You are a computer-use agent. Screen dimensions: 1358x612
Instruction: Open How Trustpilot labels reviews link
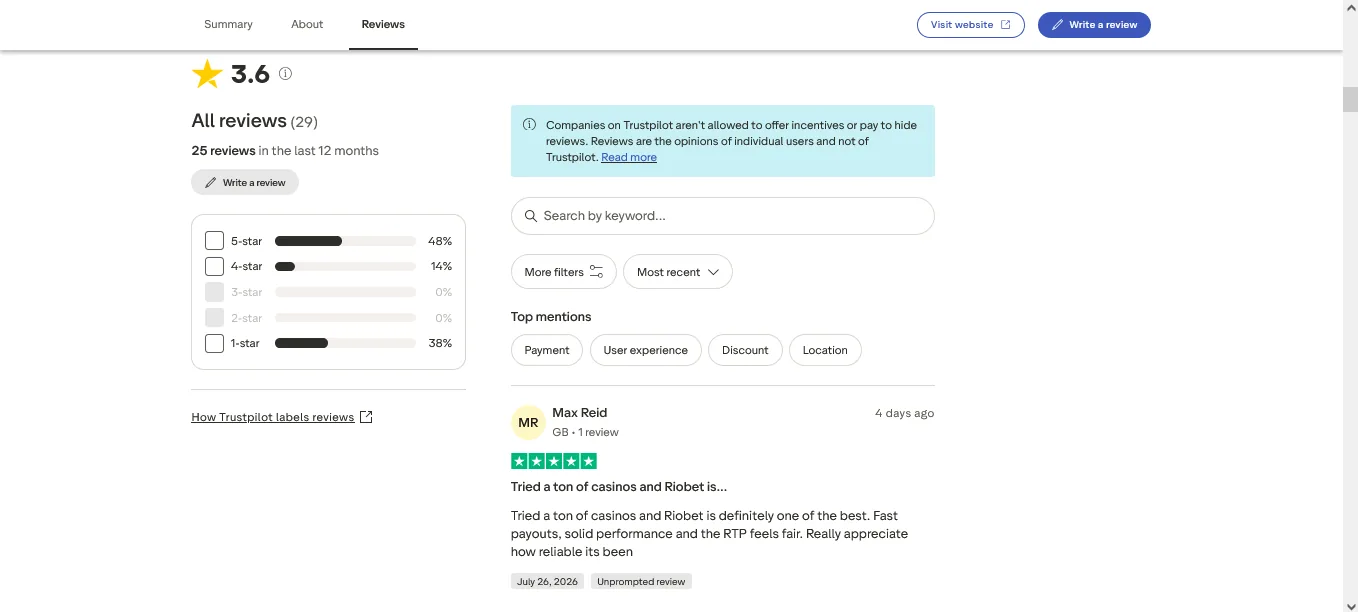[x=273, y=417]
